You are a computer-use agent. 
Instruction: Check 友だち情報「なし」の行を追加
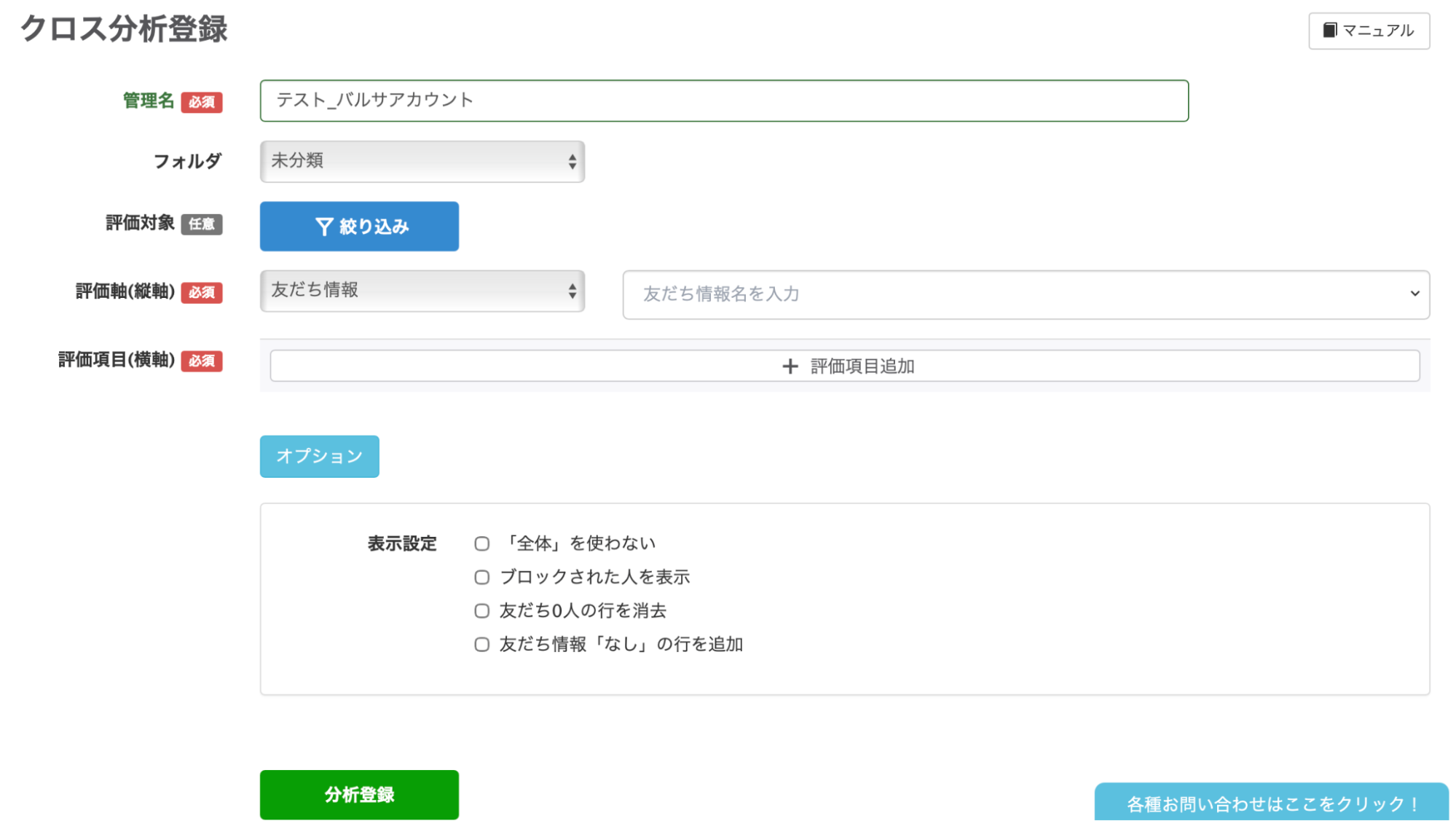pos(481,644)
